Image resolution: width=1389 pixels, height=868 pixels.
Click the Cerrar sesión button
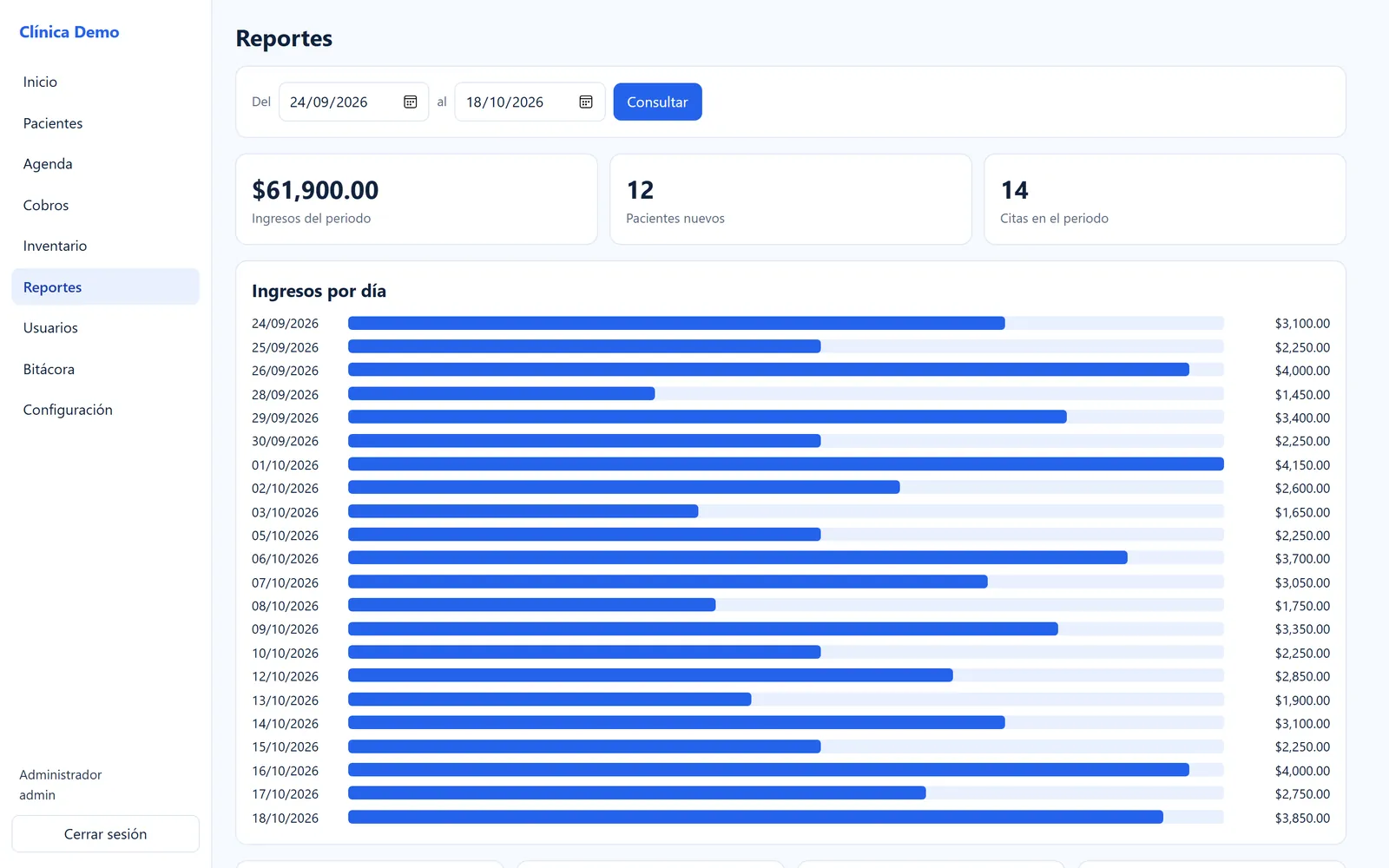pyautogui.click(x=105, y=834)
